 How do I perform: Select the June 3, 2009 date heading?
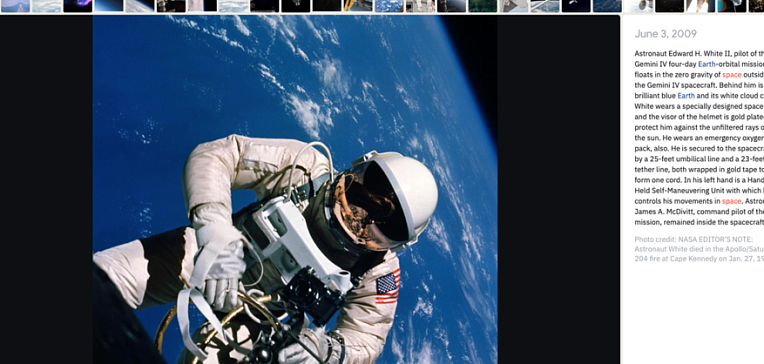pos(666,34)
